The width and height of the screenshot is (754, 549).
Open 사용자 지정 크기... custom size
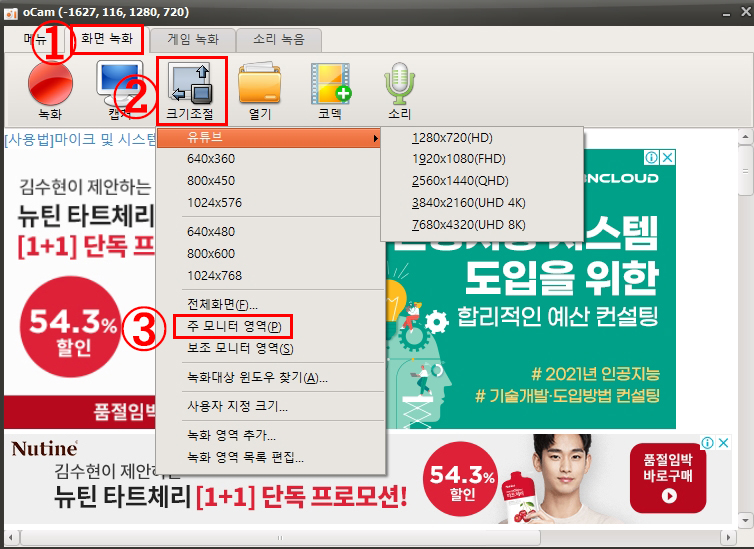(271, 407)
